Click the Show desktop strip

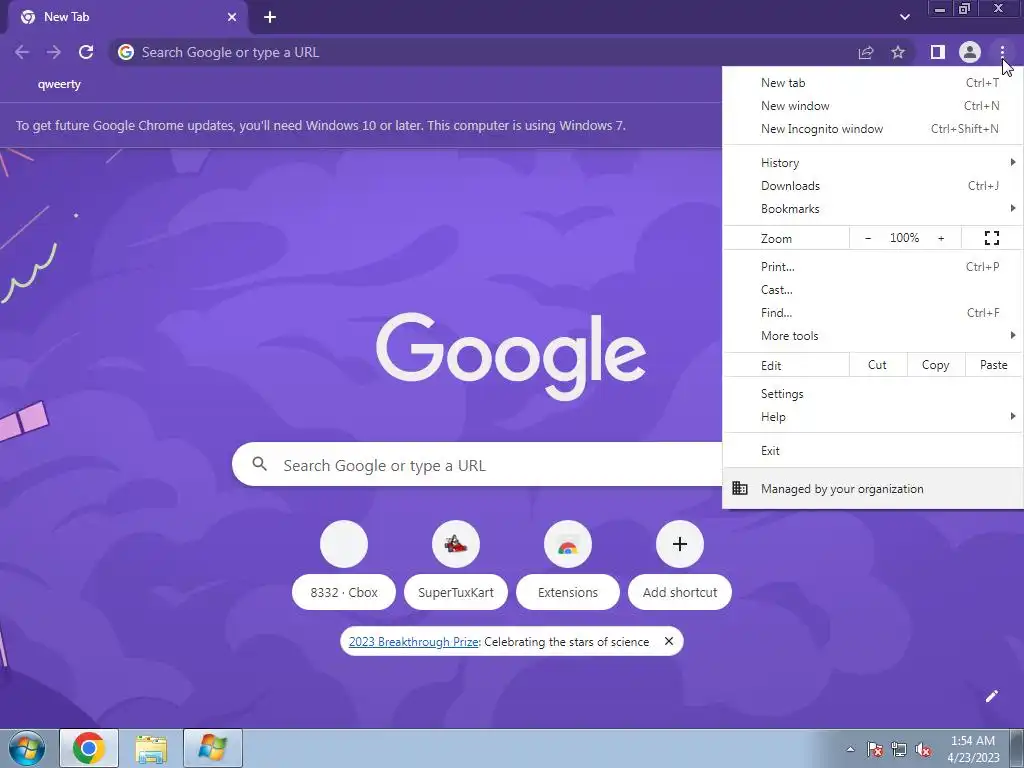[1017, 748]
